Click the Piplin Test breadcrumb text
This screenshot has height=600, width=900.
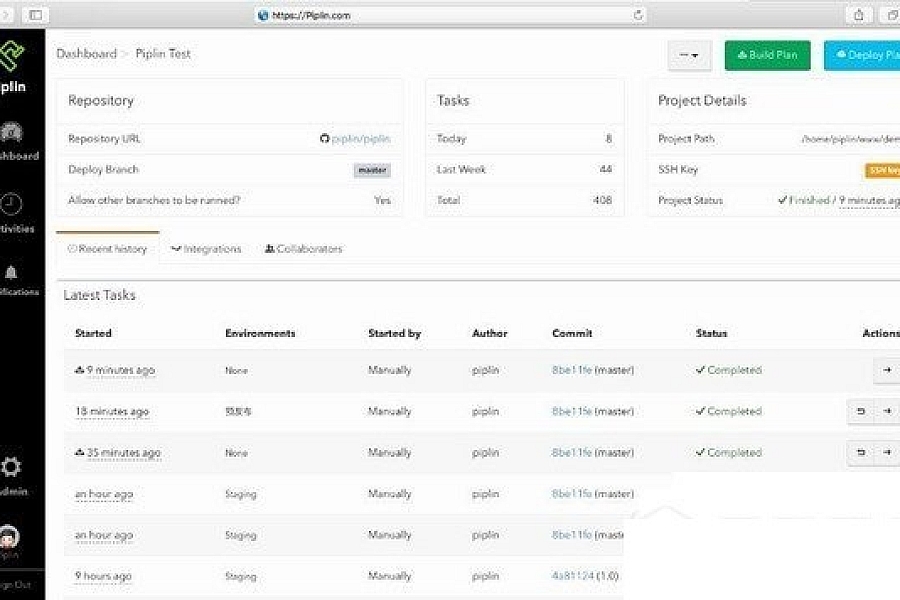(x=163, y=53)
